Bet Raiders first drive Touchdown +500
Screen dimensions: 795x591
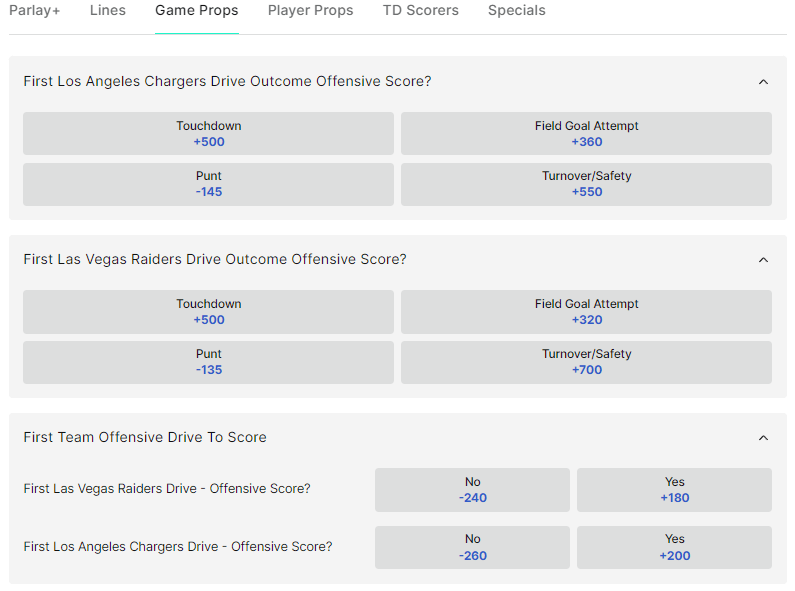point(208,312)
